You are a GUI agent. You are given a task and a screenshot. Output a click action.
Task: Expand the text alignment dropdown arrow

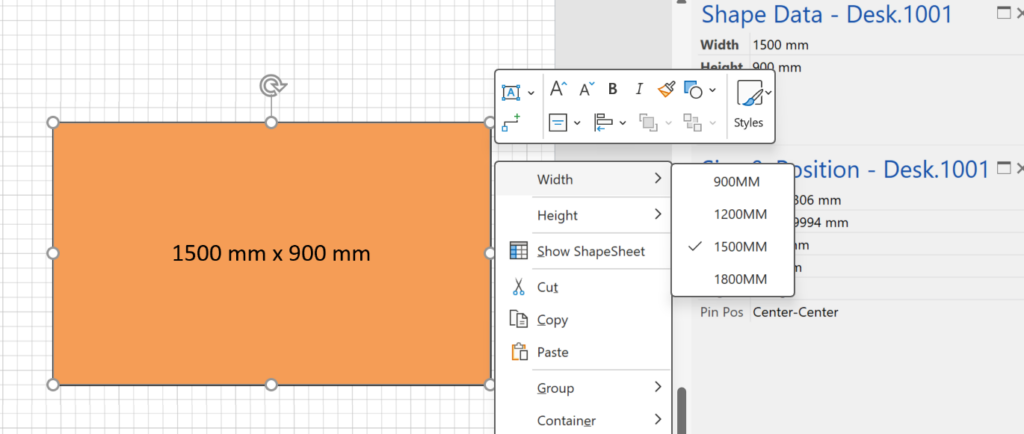tap(577, 123)
